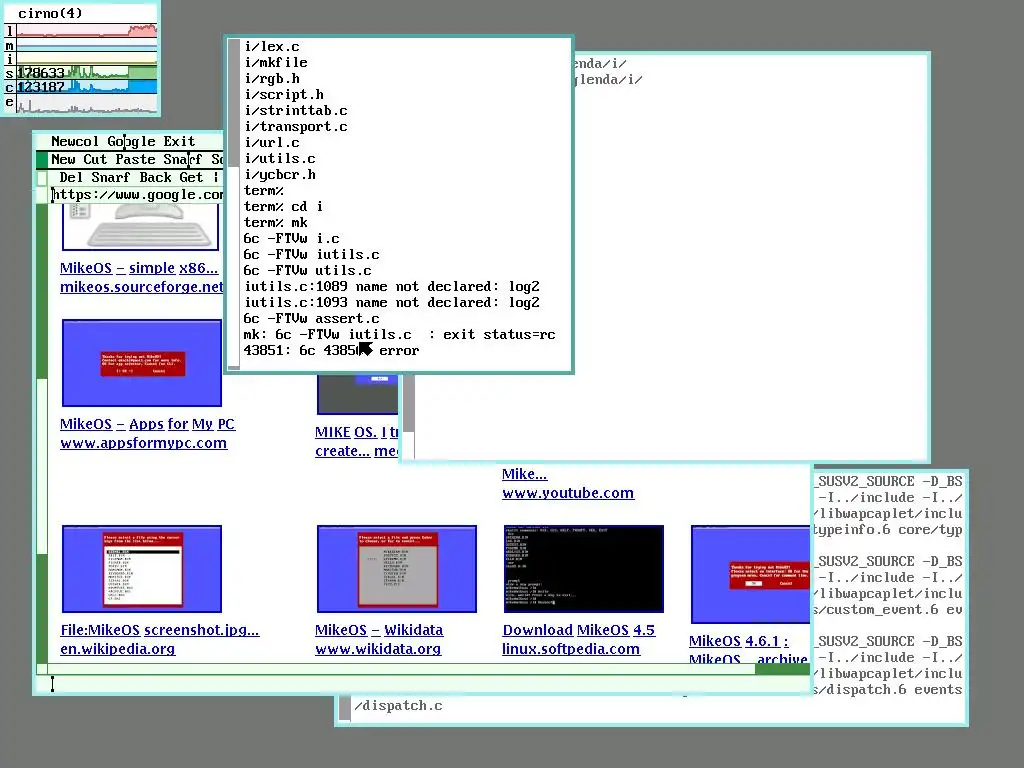Click the 'l' load graph in stats
This screenshot has width=1024, height=768.
tap(86, 31)
